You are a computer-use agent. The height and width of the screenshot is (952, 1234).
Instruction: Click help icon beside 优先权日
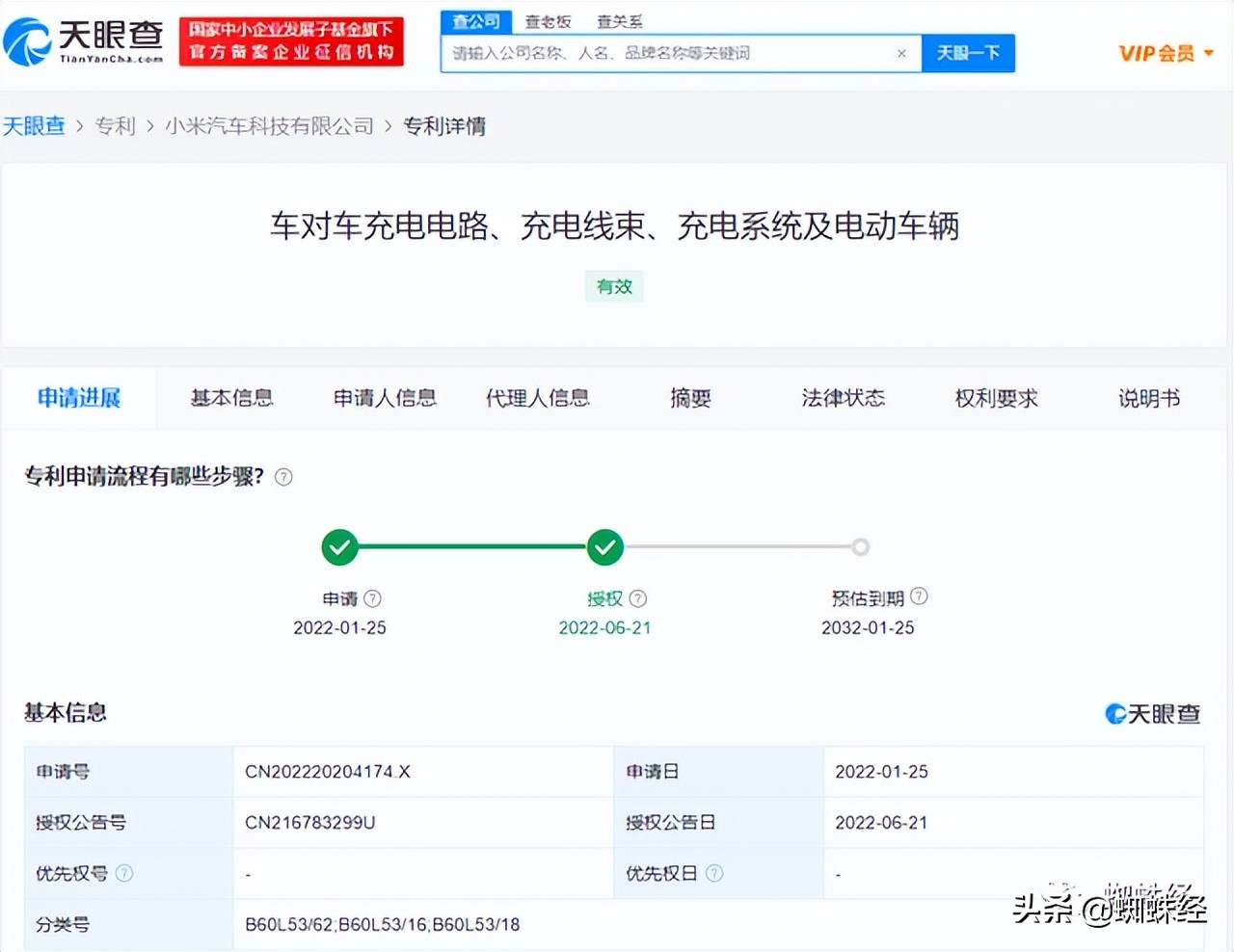coord(714,873)
